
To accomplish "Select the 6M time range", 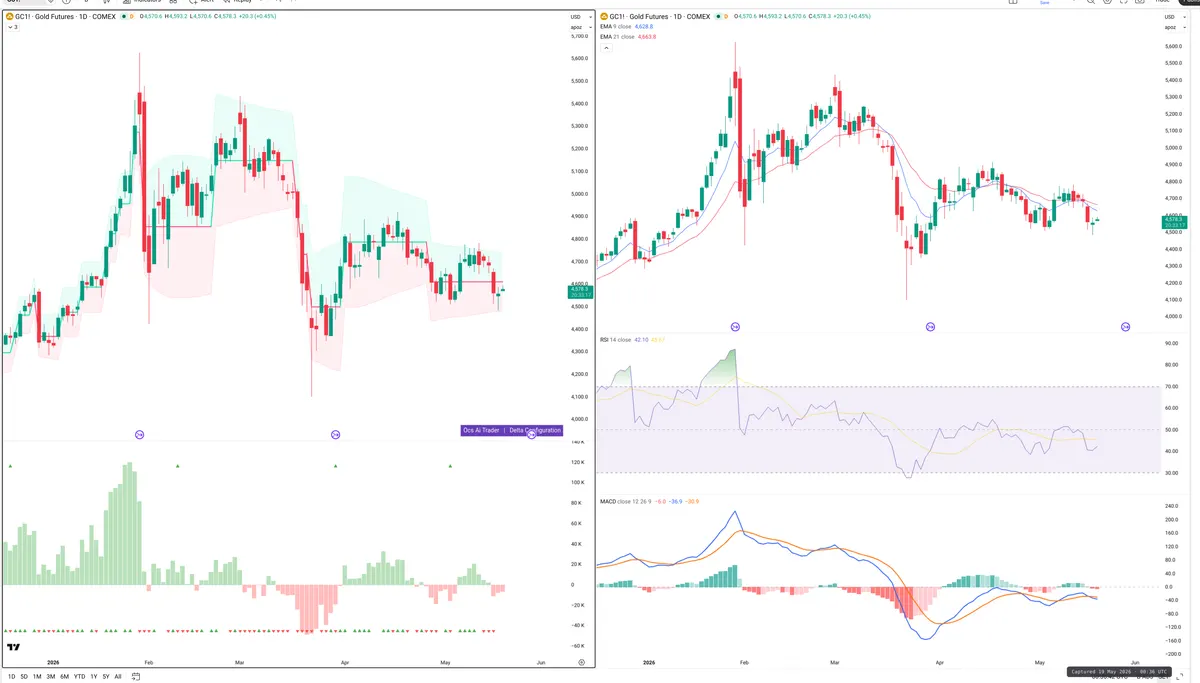I will (64, 677).
